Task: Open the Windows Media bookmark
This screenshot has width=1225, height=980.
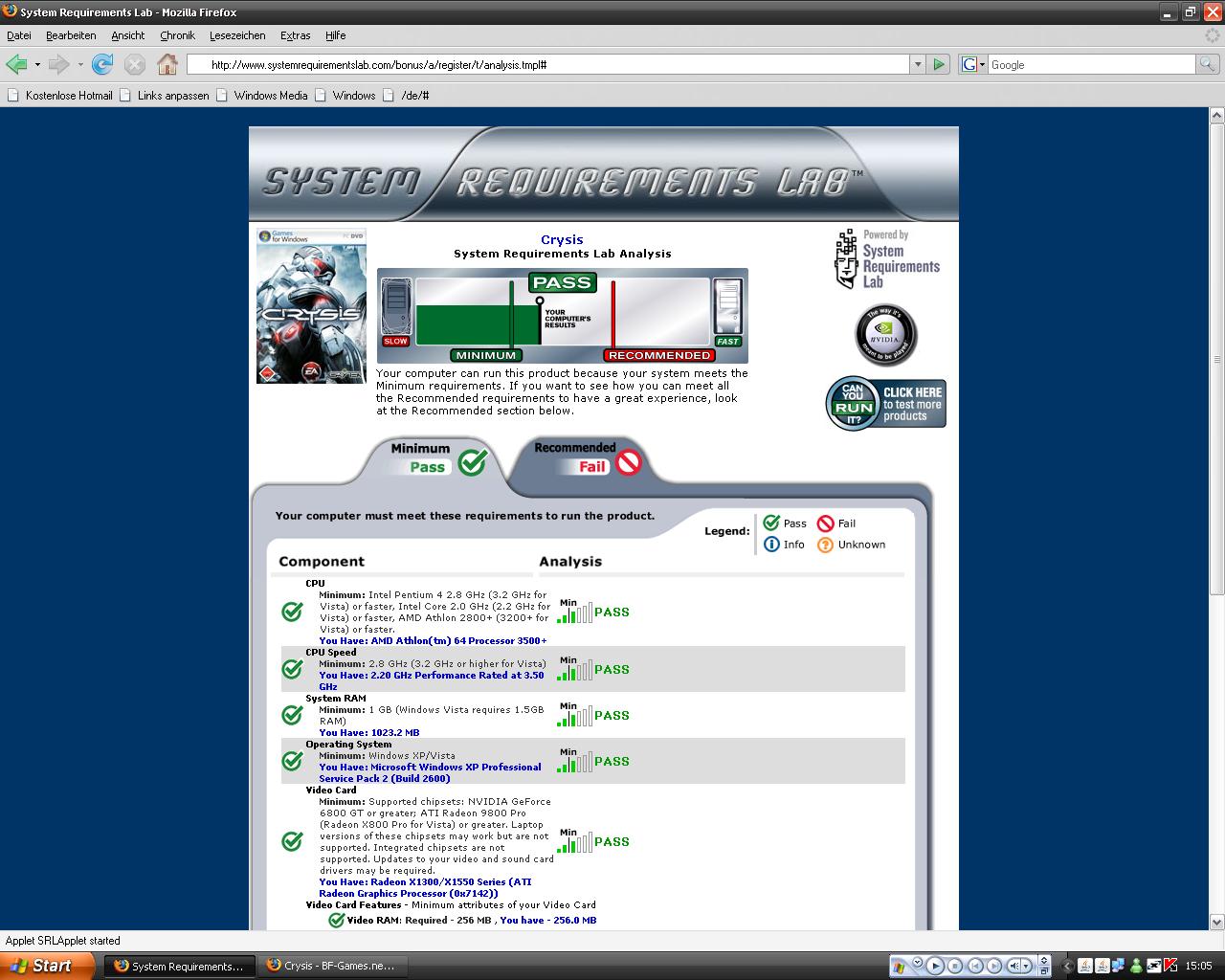Action: click(x=261, y=95)
